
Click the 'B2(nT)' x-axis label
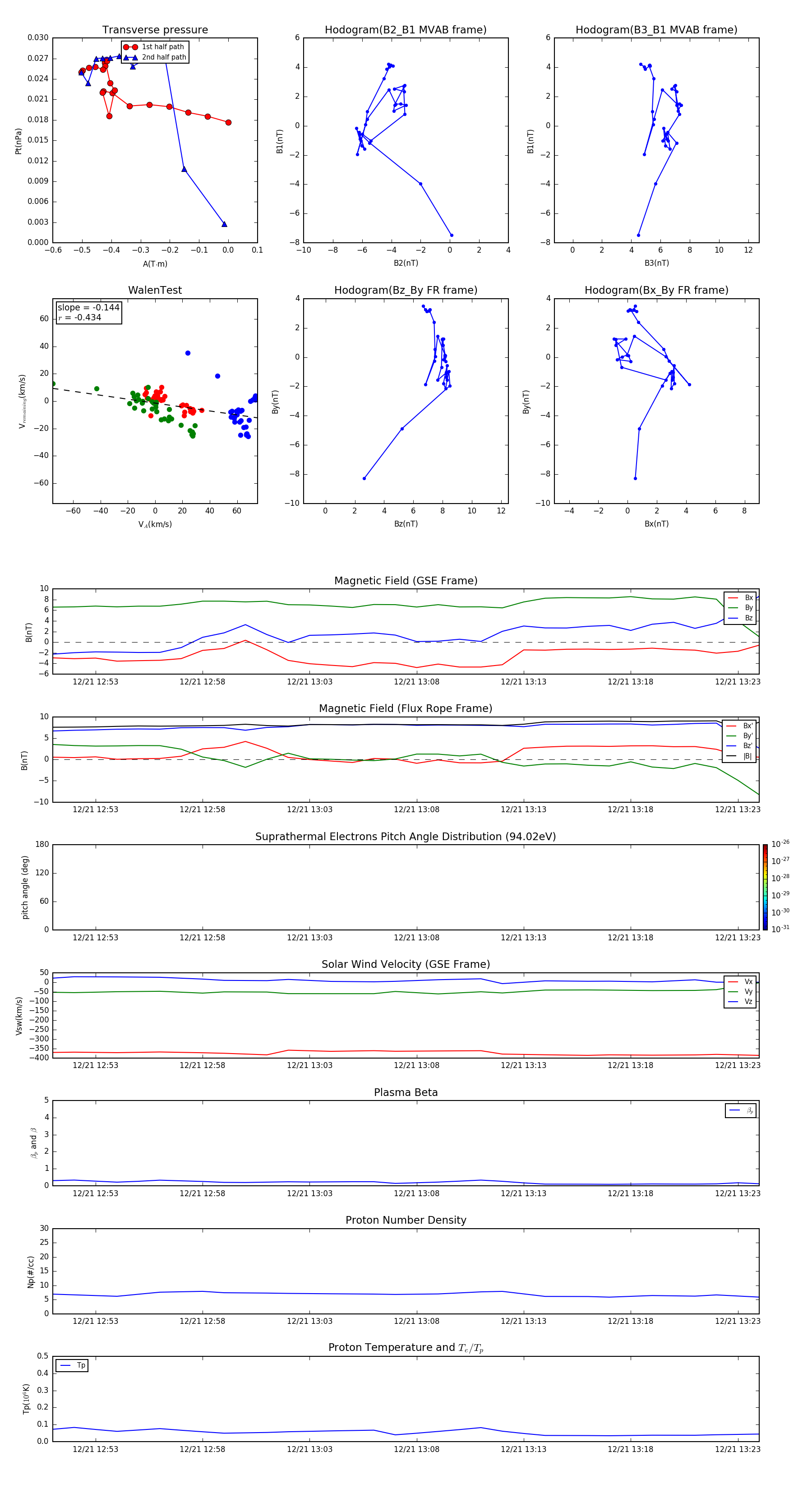(x=406, y=263)
